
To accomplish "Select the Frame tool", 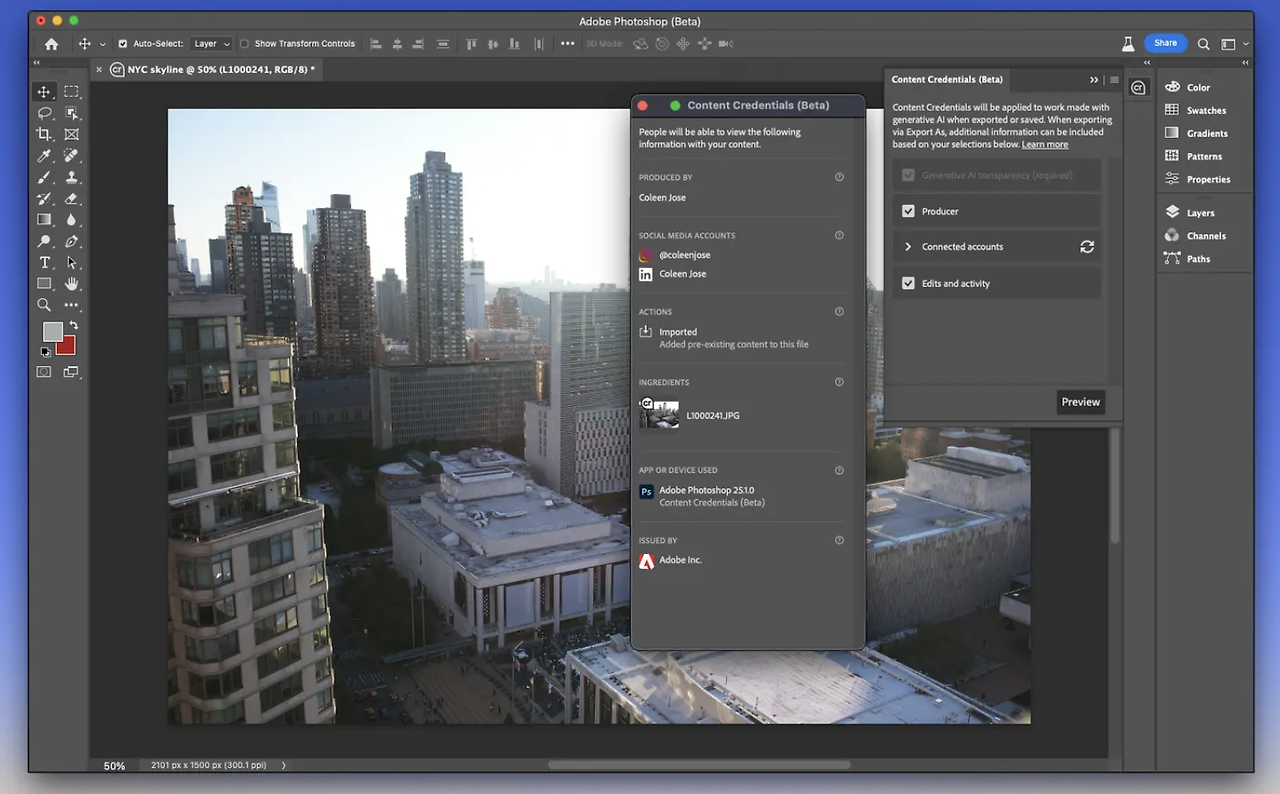I will 71,134.
